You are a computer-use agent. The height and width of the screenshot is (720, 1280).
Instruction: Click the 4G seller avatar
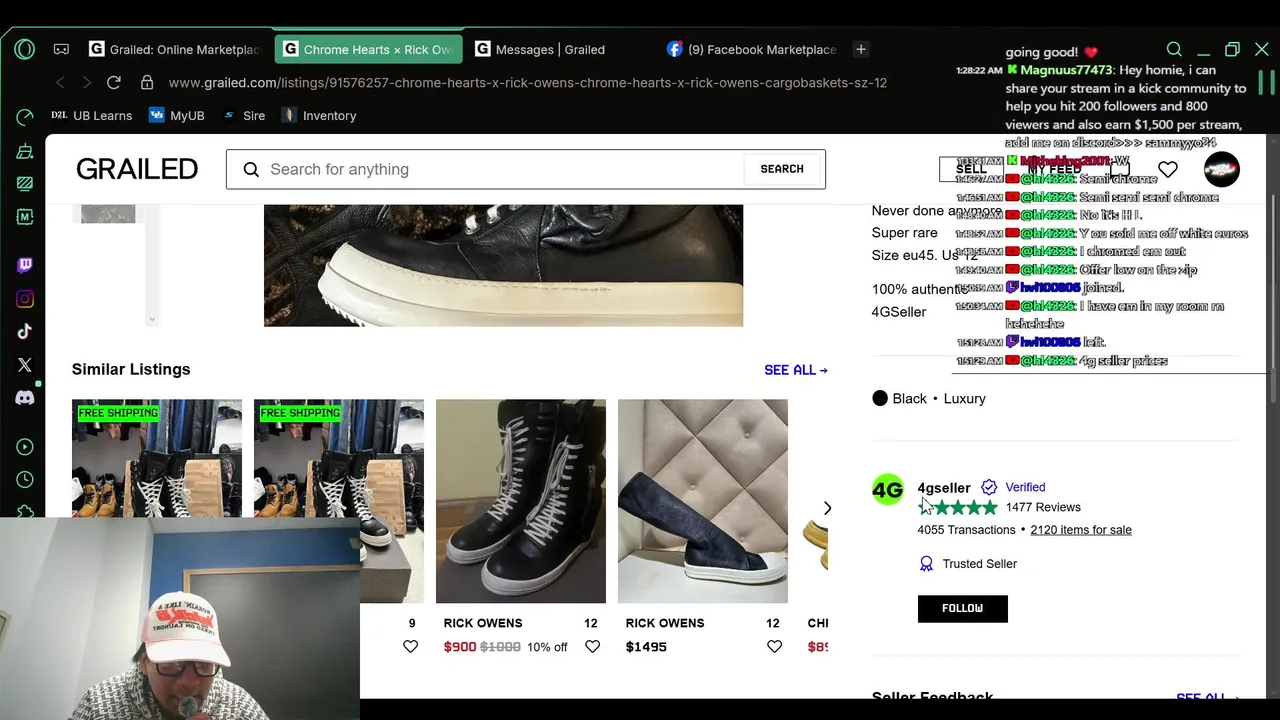pos(888,489)
